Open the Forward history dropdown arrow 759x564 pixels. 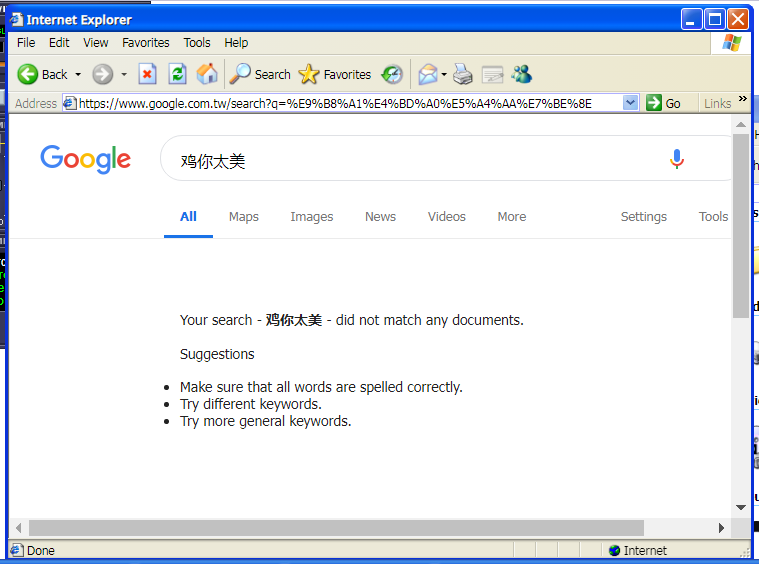pyautogui.click(x=124, y=75)
